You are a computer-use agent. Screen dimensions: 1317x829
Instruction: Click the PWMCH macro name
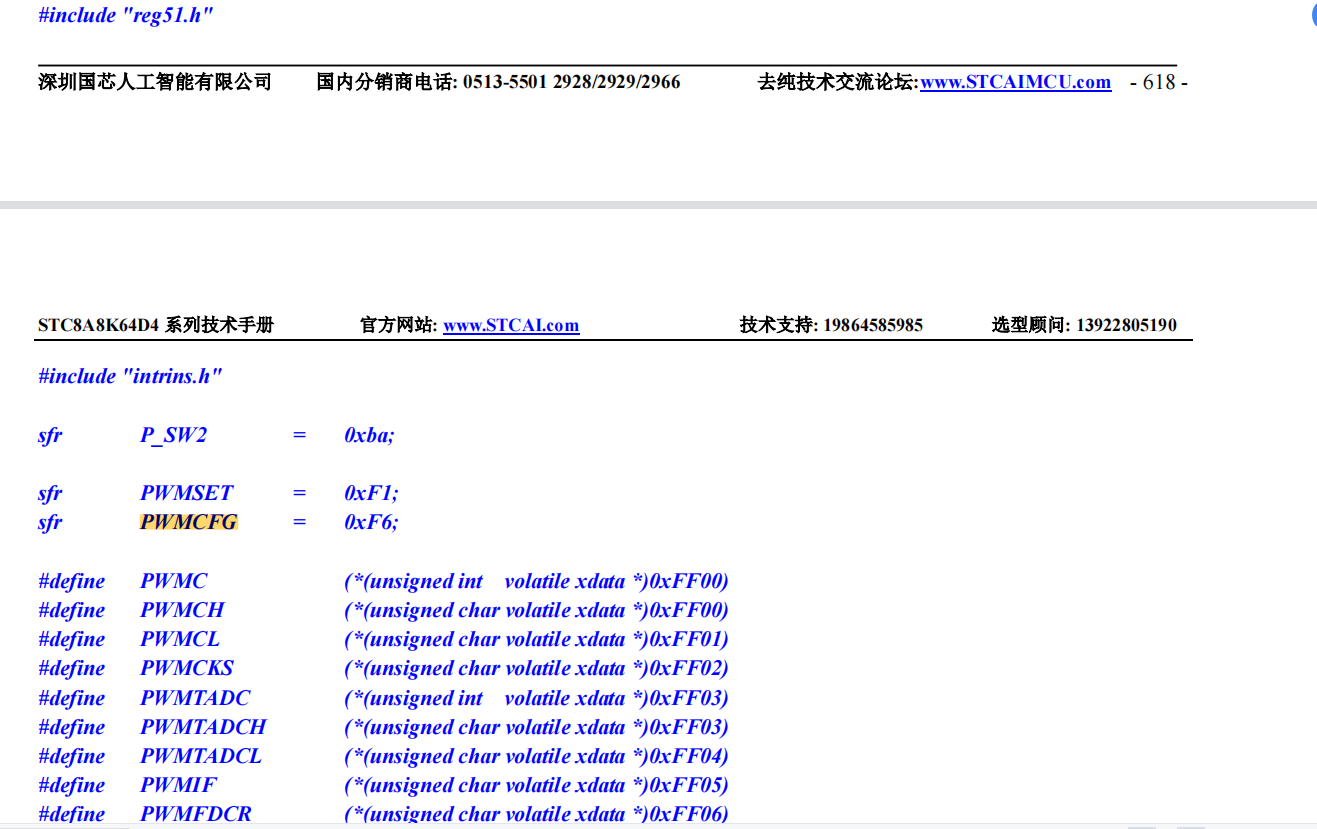(x=182, y=610)
